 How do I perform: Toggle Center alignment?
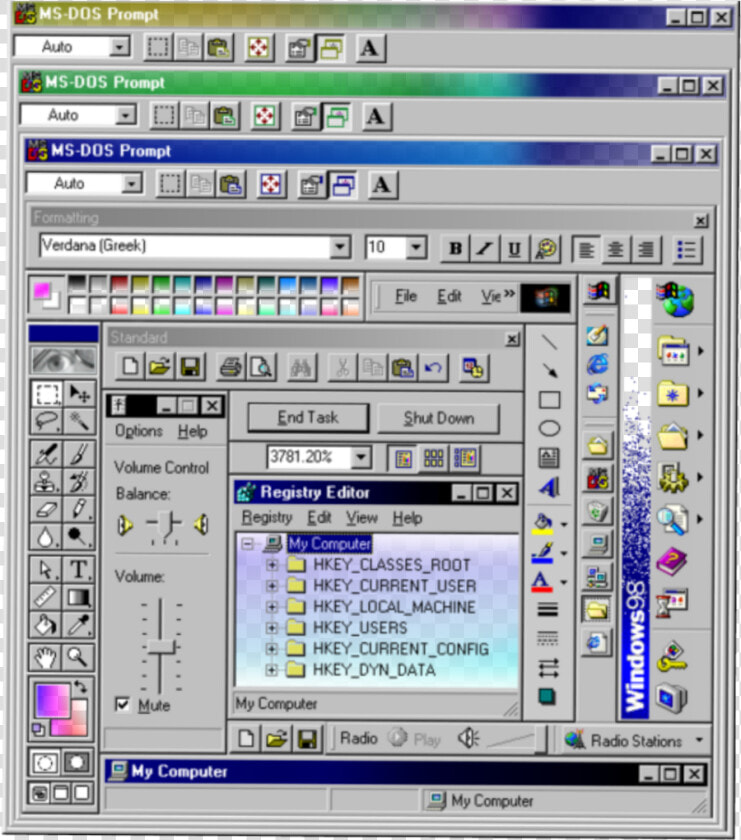616,250
